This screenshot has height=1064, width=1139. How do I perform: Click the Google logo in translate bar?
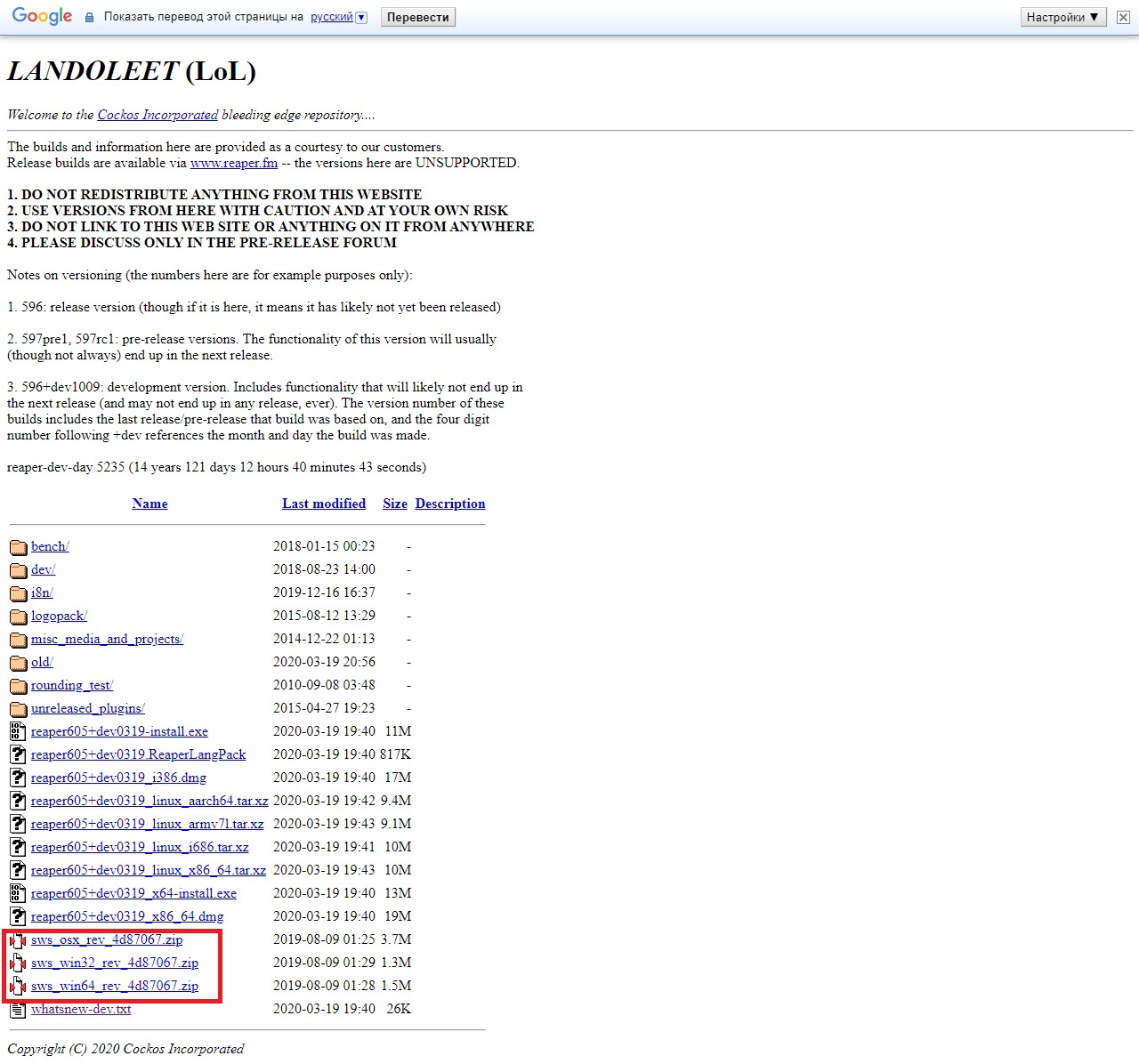click(x=42, y=17)
